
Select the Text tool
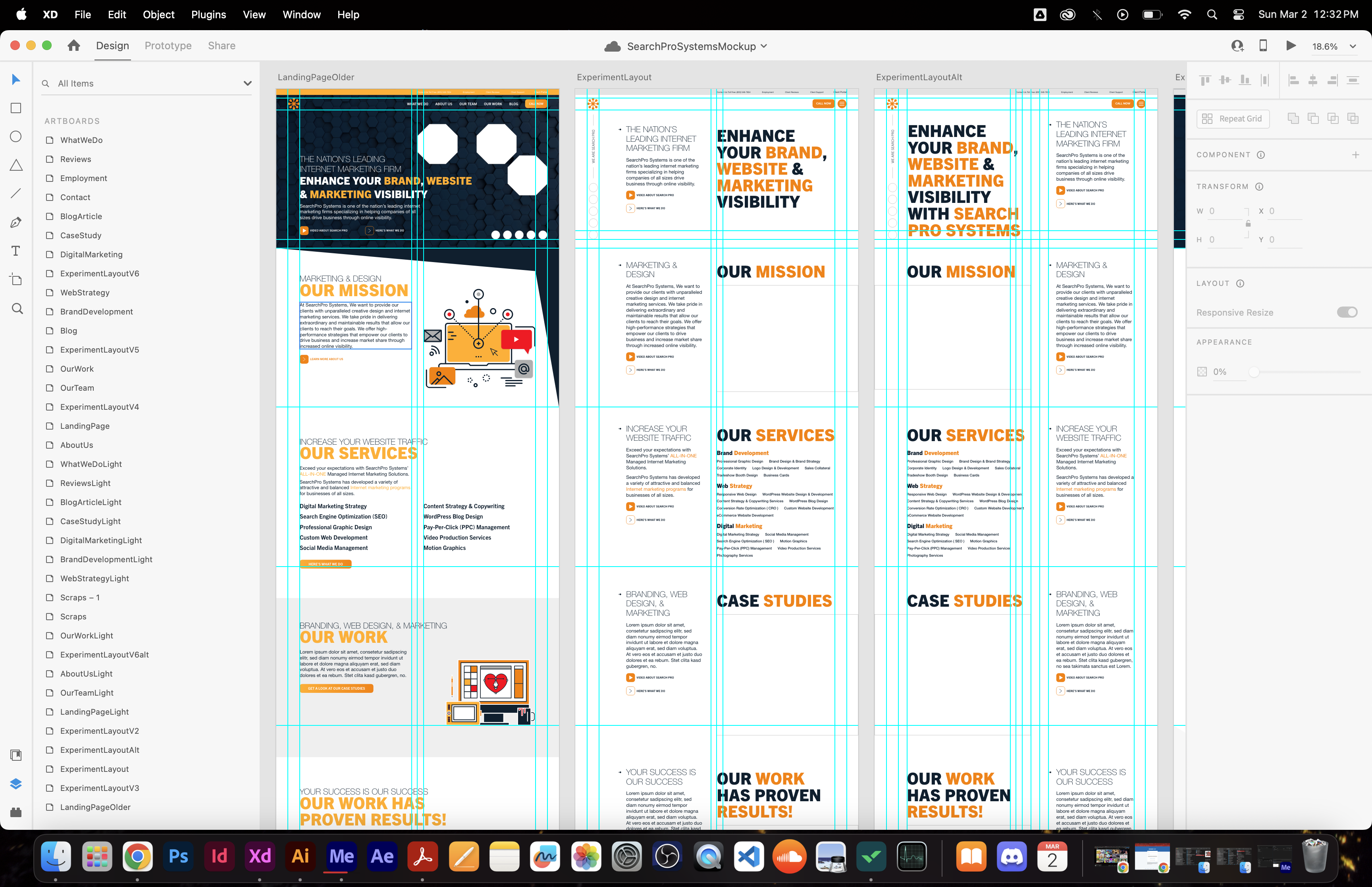[x=16, y=251]
